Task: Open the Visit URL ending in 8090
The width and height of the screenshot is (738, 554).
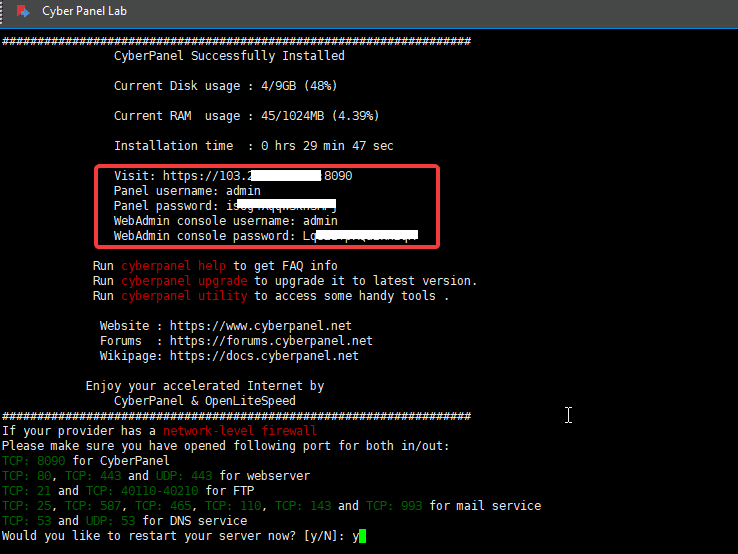Action: point(257,176)
